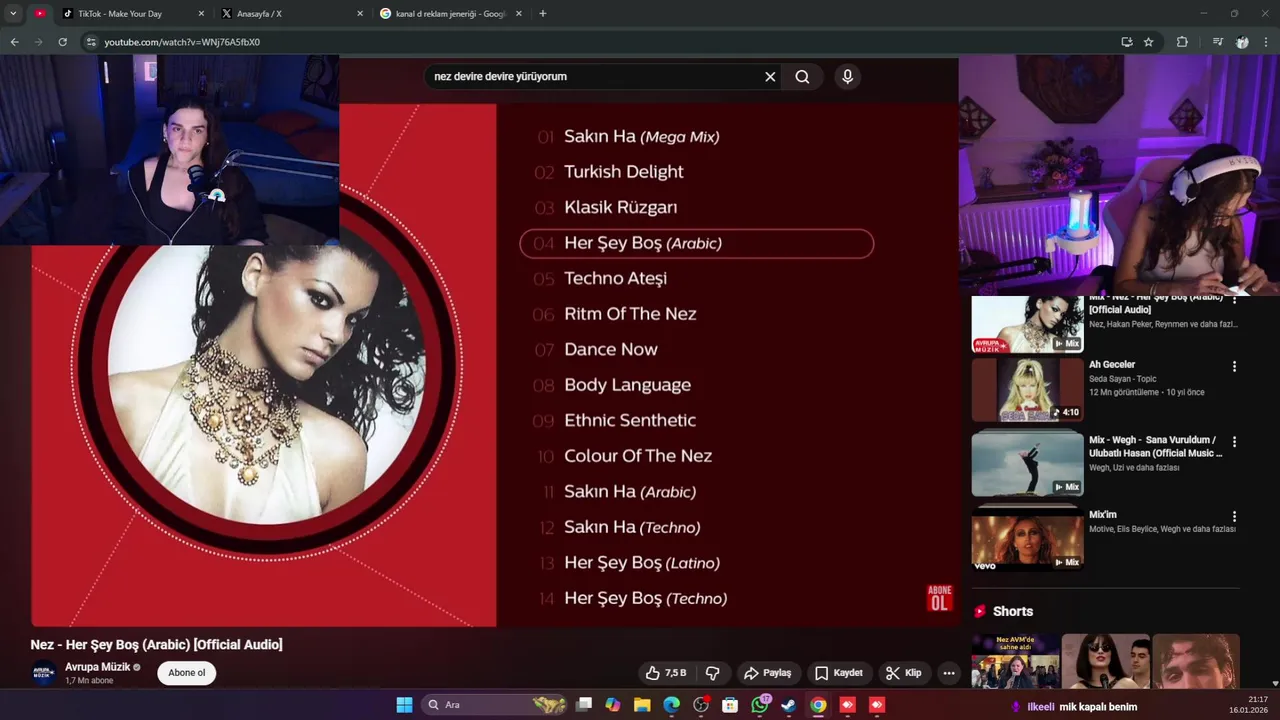This screenshot has width=1280, height=720.
Task: Click the Ah Geceler video title
Action: click(1112, 365)
